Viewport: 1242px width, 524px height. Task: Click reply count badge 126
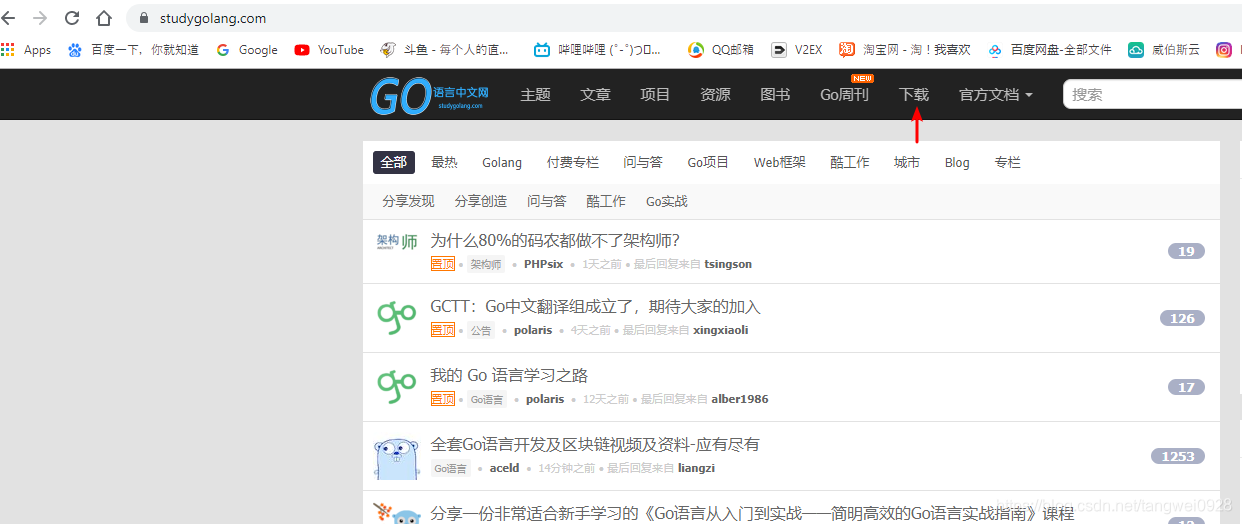(1182, 318)
